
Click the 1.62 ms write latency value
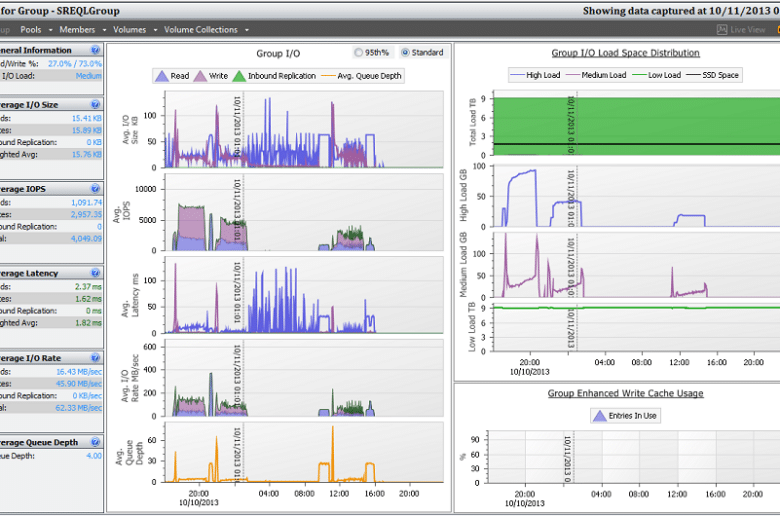[x=88, y=299]
